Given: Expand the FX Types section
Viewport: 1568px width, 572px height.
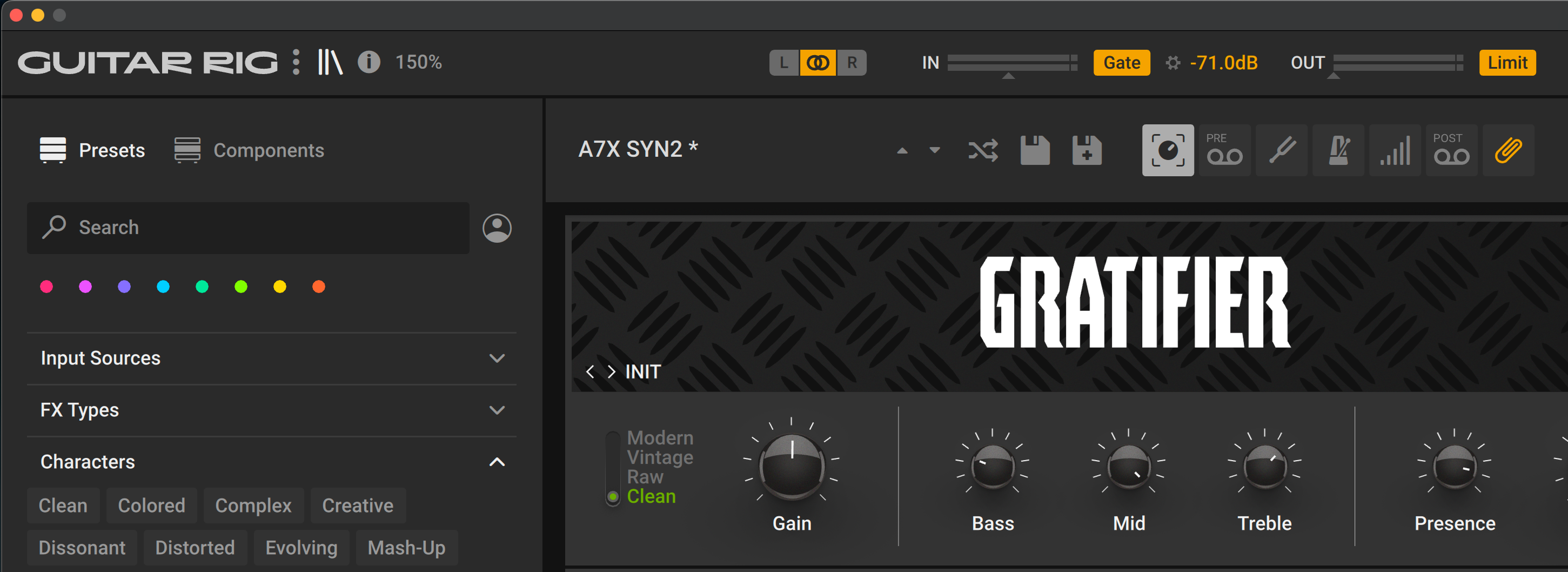Looking at the screenshot, I should pos(271,410).
